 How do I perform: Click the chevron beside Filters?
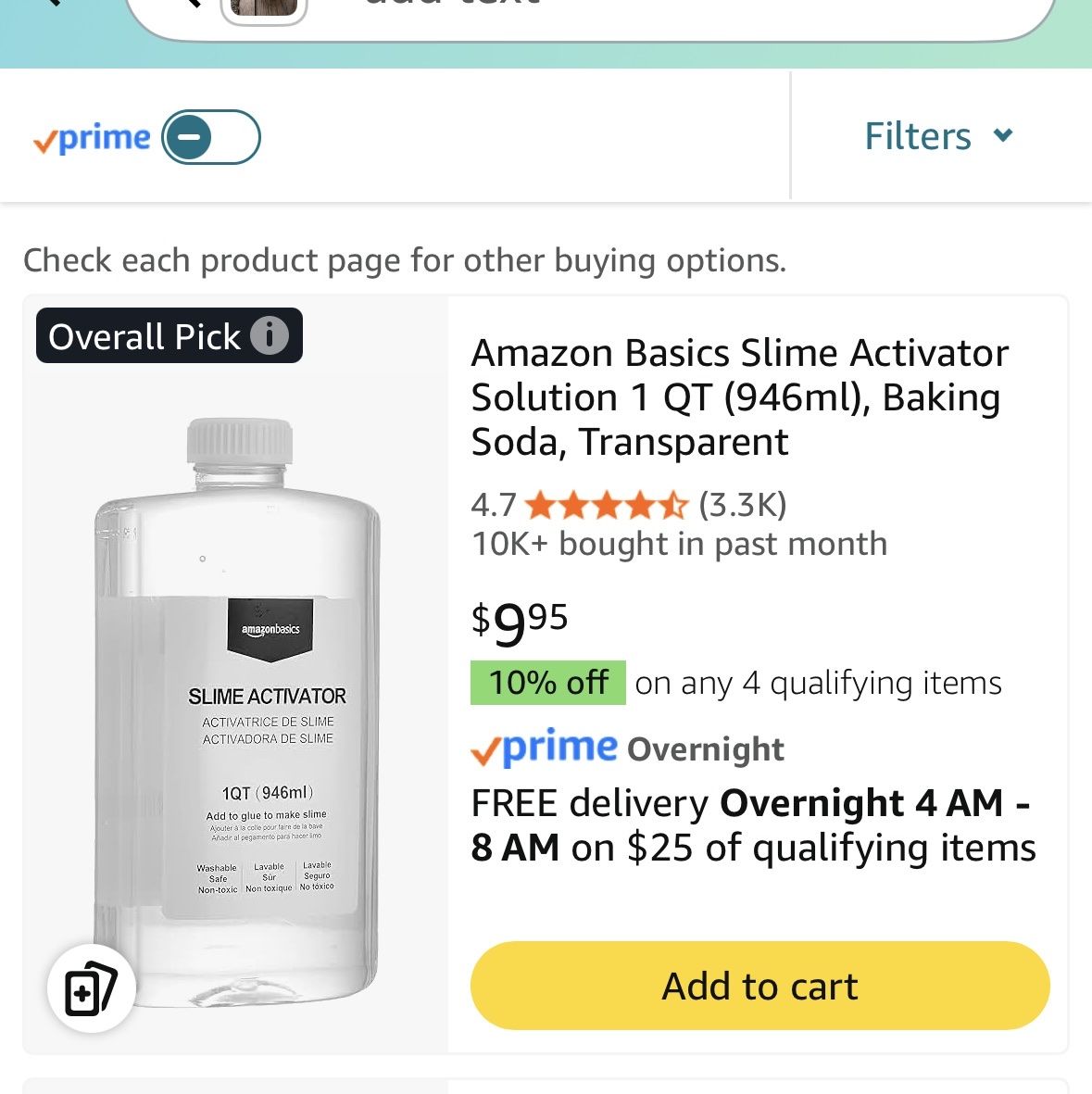1003,134
